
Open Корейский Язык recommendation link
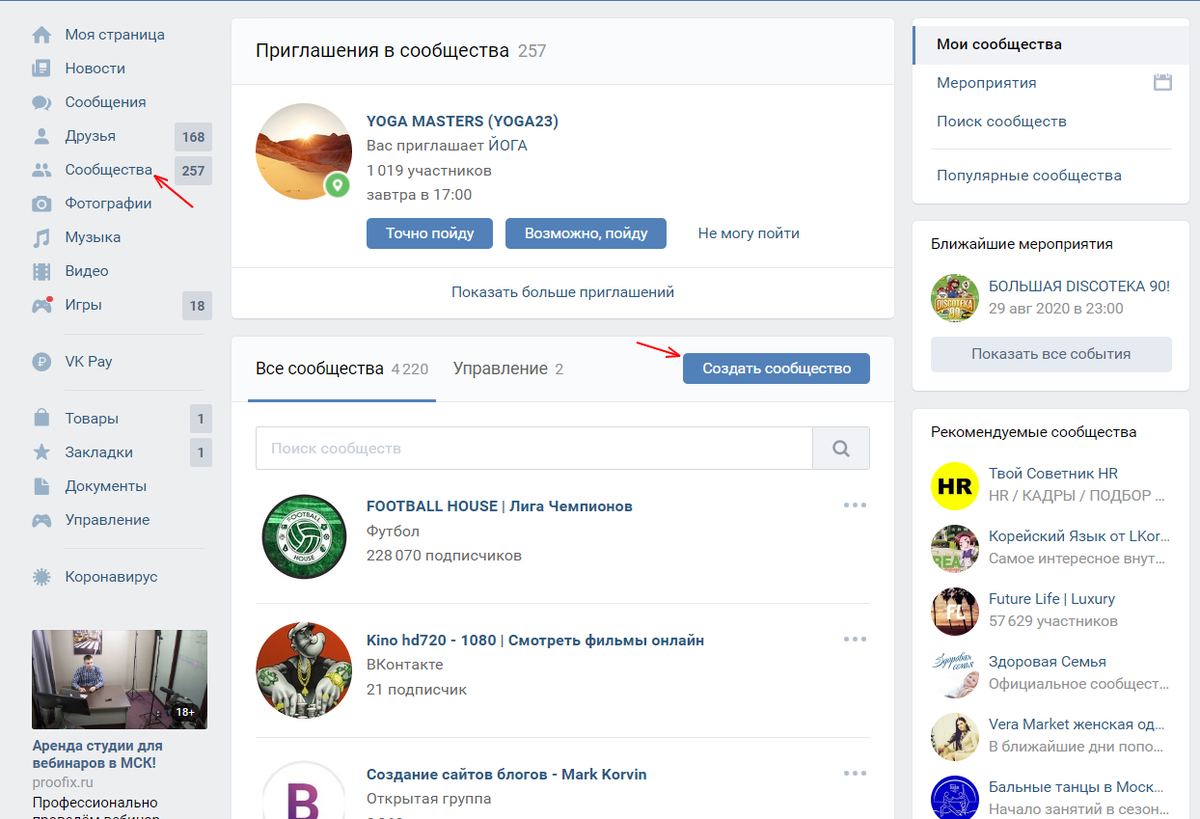[x=1079, y=536]
